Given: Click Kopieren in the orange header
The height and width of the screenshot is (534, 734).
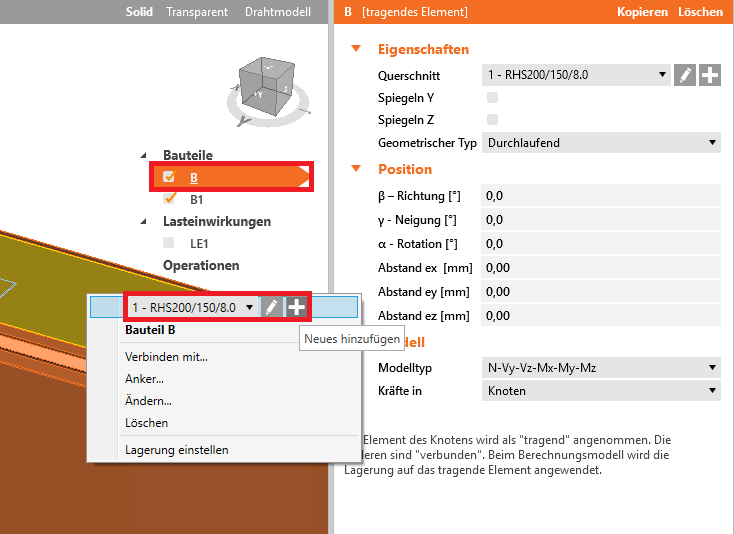Looking at the screenshot, I should (642, 12).
